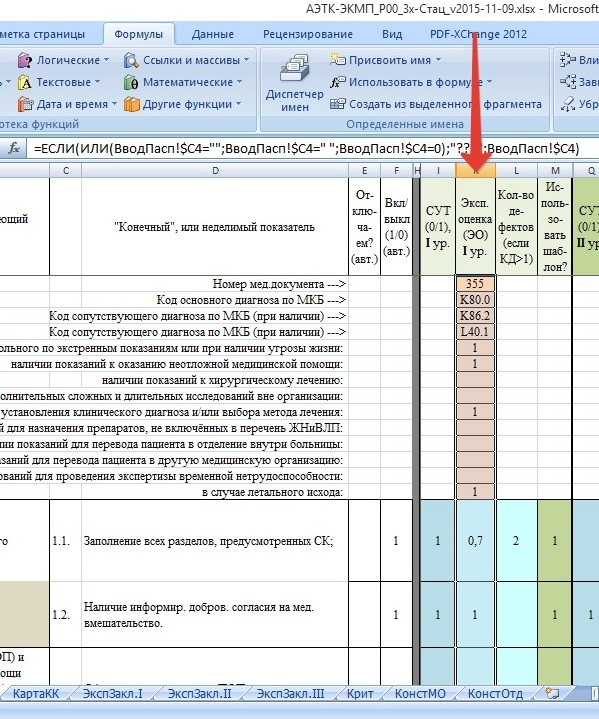Click row number cell 1.1.
The width and height of the screenshot is (599, 719).
tap(66, 541)
